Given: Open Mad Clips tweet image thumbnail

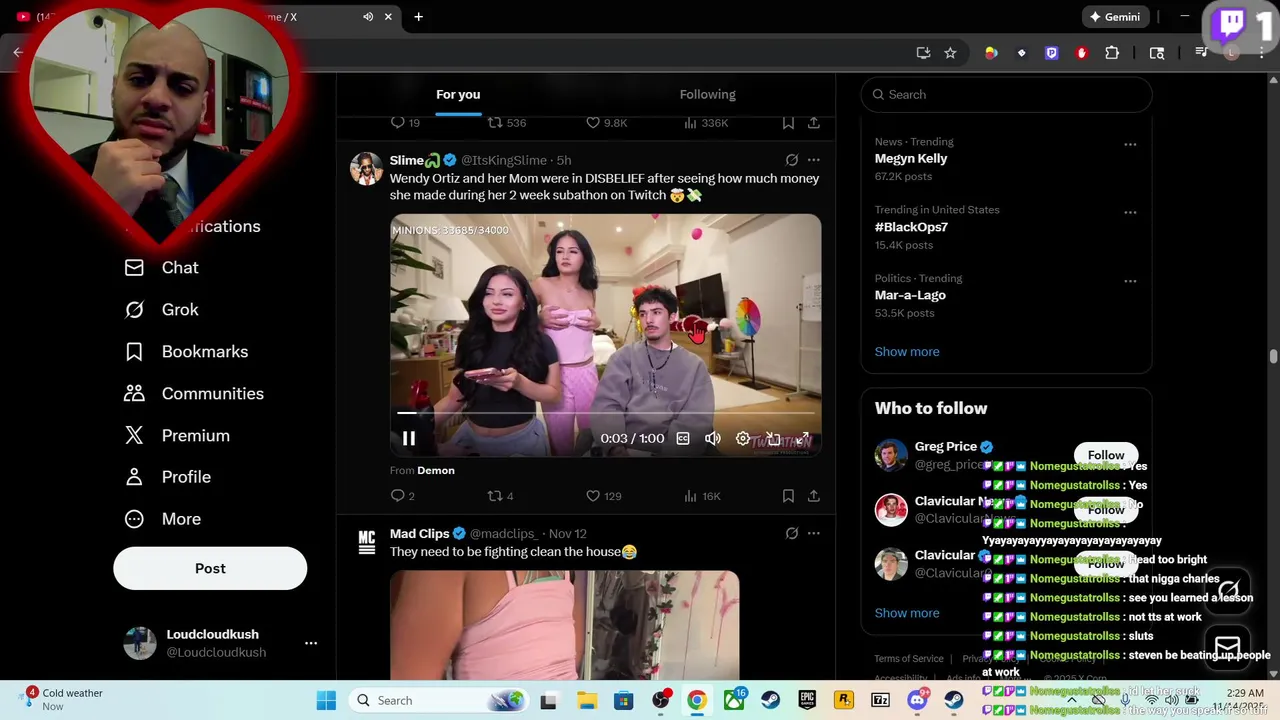Looking at the screenshot, I should 564,625.
